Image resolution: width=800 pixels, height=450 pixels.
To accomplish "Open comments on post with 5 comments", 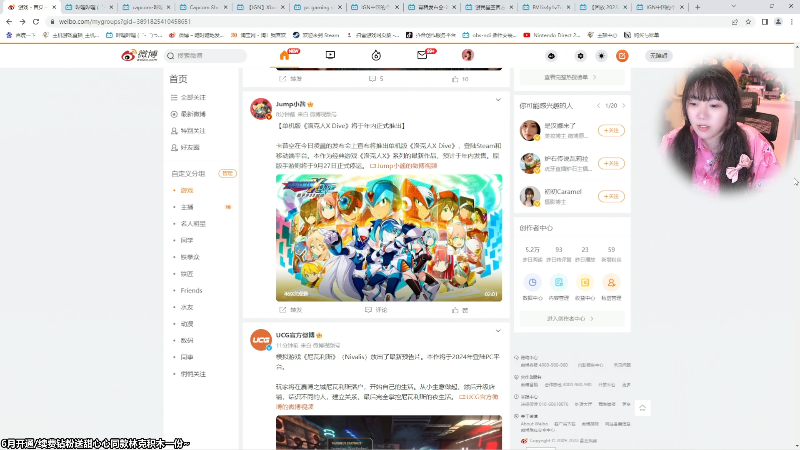I will coord(376,79).
